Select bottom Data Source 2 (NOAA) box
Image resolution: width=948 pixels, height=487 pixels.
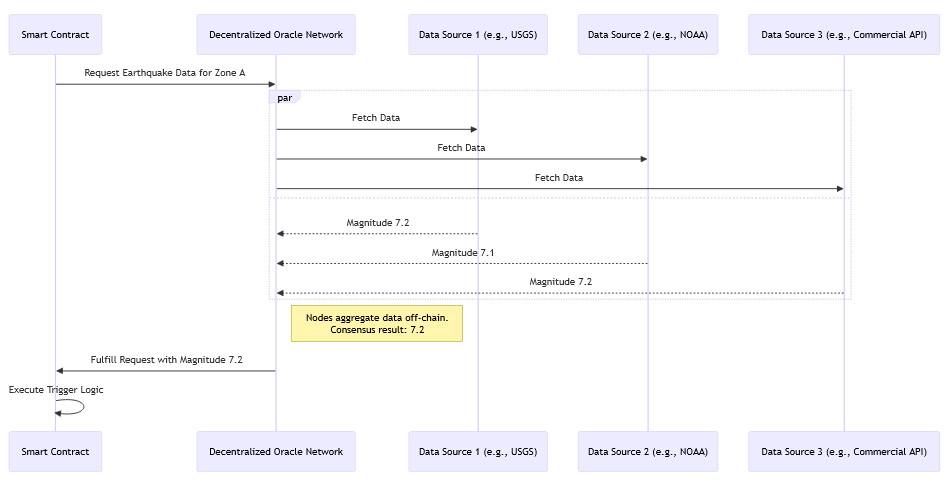[647, 452]
